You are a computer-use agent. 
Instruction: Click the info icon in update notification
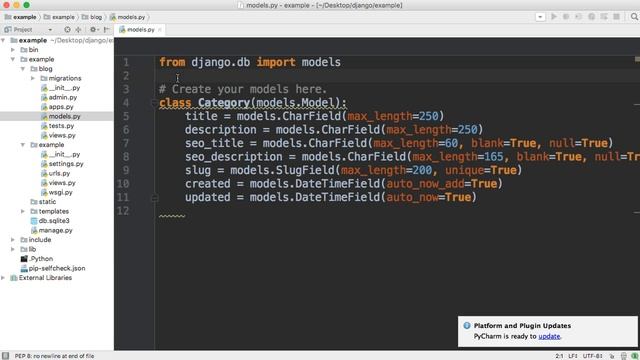467,326
